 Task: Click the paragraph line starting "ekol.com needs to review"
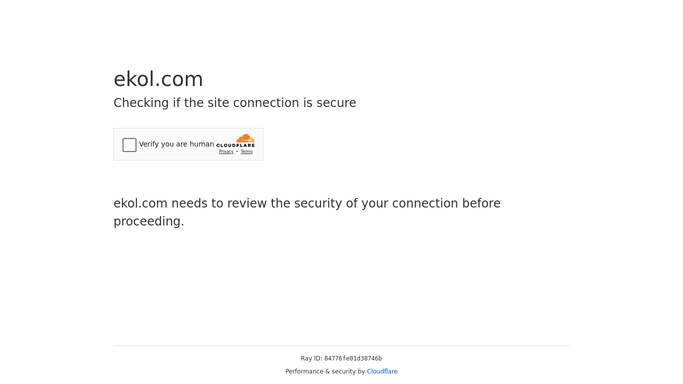point(307,204)
